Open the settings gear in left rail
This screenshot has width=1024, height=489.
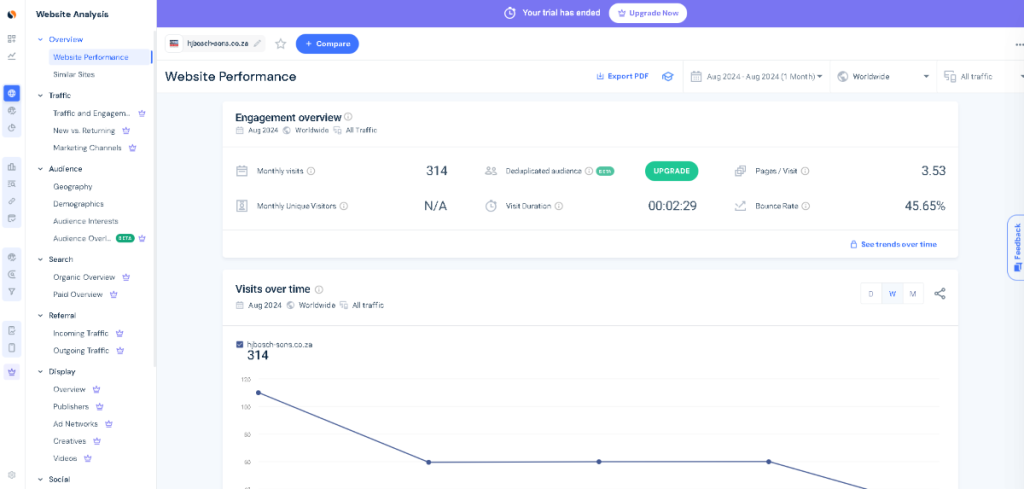coord(12,474)
